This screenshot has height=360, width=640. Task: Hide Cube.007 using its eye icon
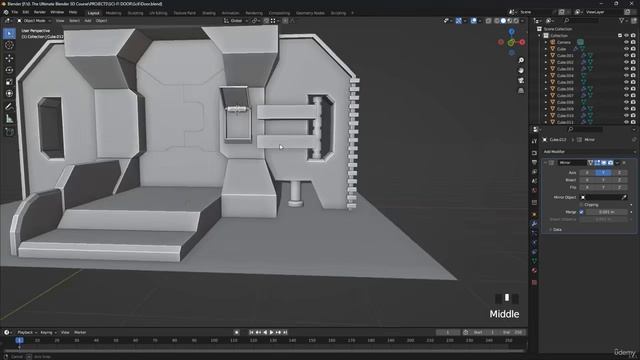tap(627, 96)
